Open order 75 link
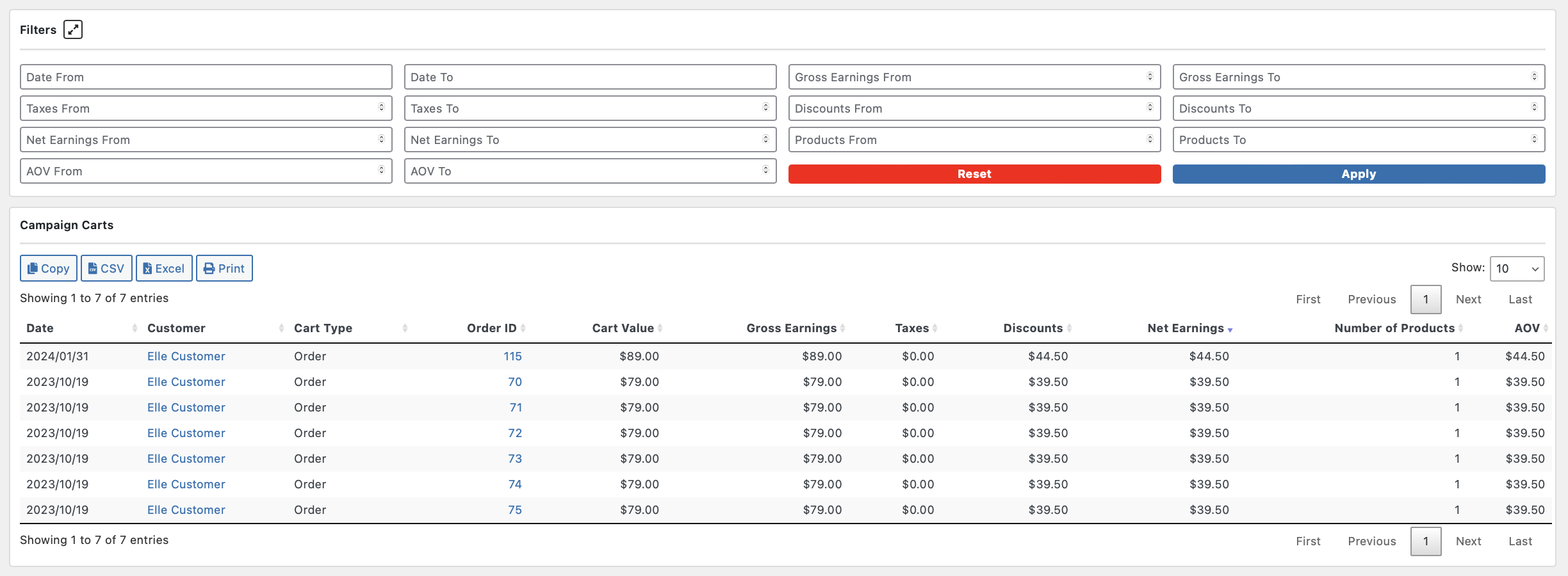 [515, 510]
